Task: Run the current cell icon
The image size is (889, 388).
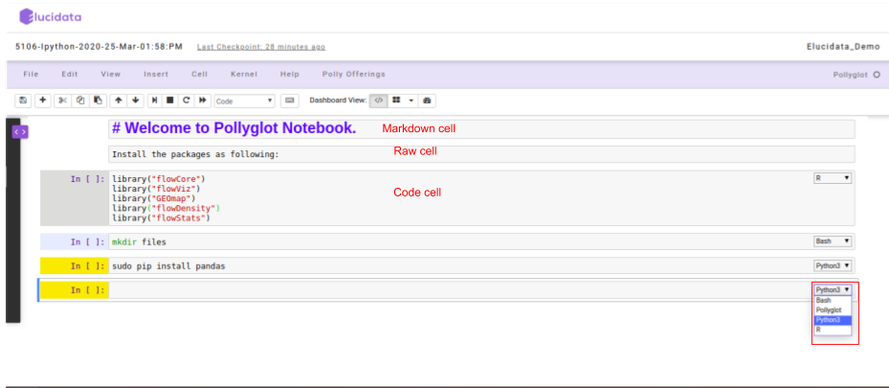Action: tap(154, 100)
